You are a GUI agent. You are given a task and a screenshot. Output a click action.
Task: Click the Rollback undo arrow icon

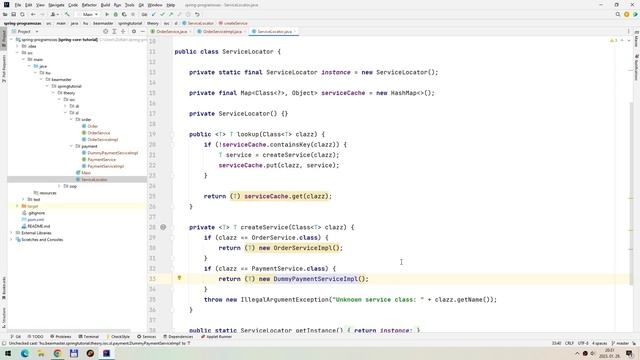(x=197, y=14)
